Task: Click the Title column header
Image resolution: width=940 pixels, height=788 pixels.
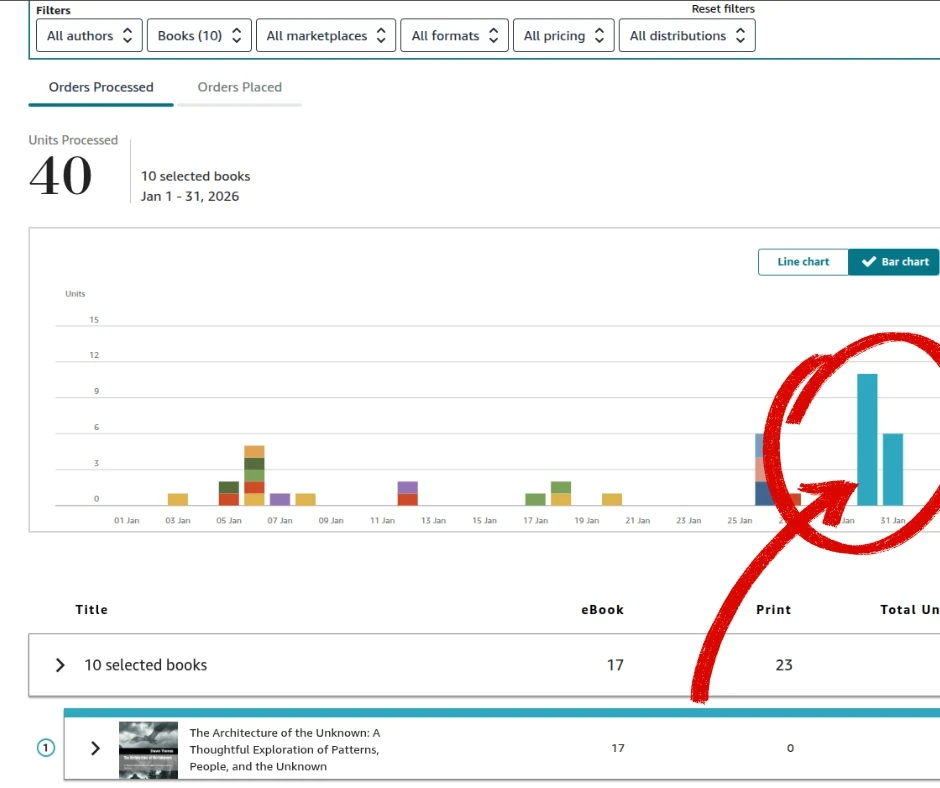Action: (x=92, y=610)
